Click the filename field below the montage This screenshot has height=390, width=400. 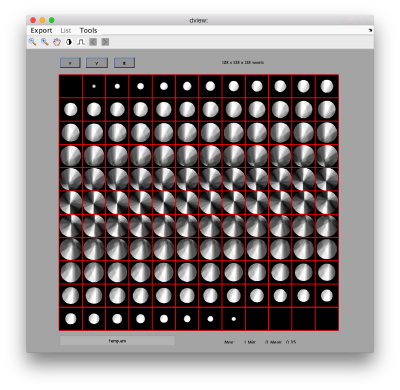pyautogui.click(x=117, y=341)
